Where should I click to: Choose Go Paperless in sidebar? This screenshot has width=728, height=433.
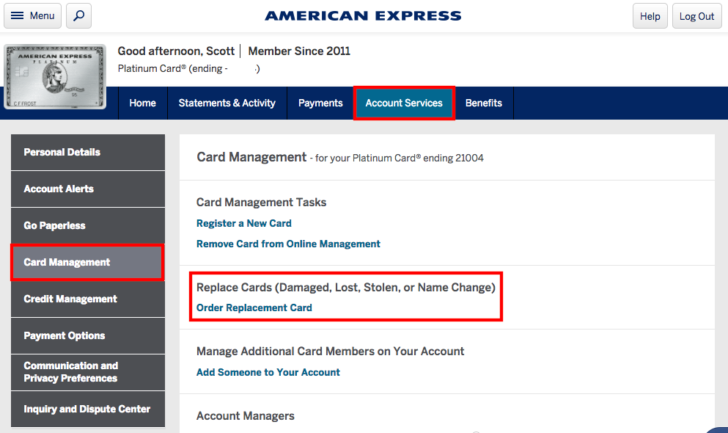pos(88,226)
